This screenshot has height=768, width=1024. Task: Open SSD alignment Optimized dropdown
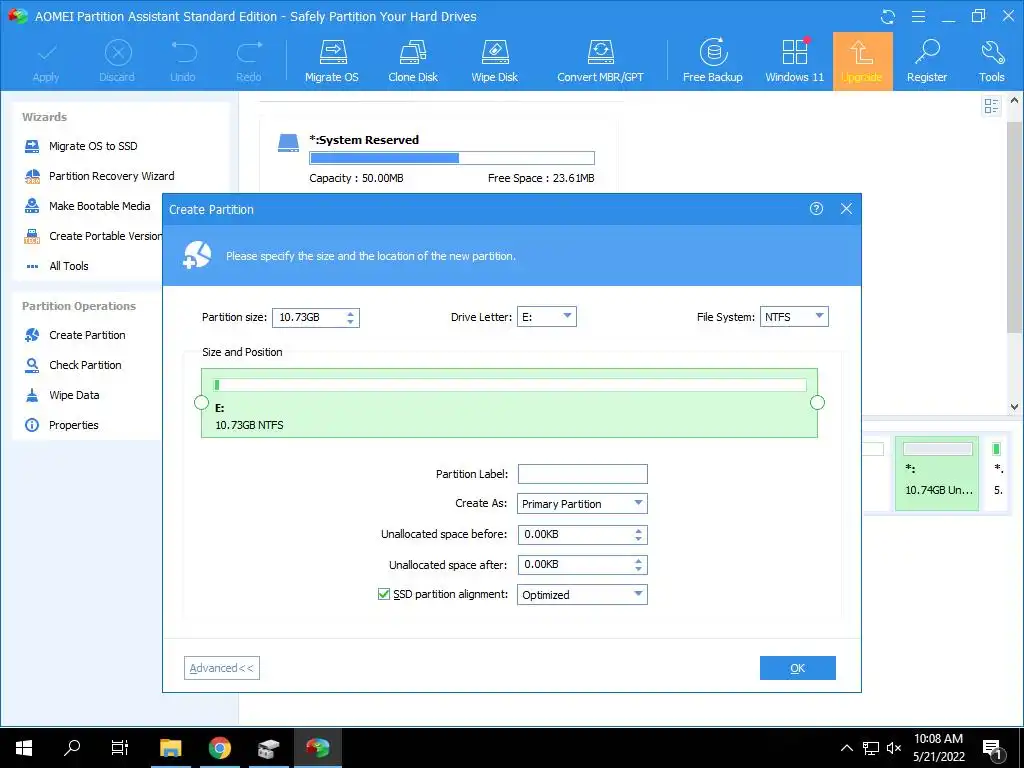pos(582,594)
